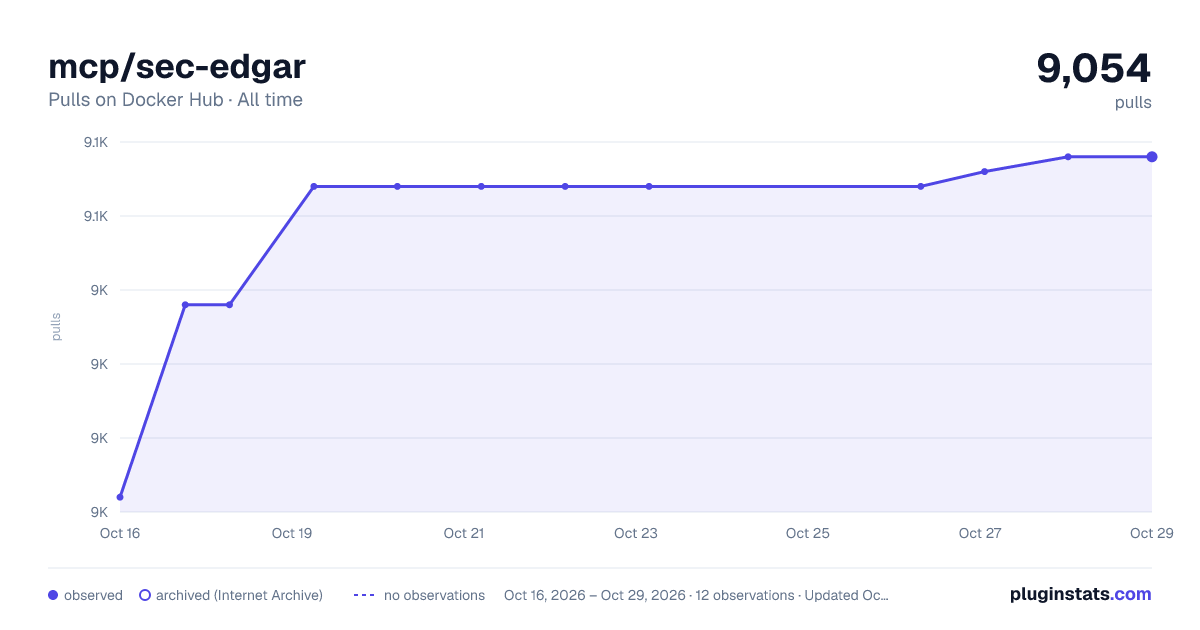Click the date range and observations footer text

696,595
